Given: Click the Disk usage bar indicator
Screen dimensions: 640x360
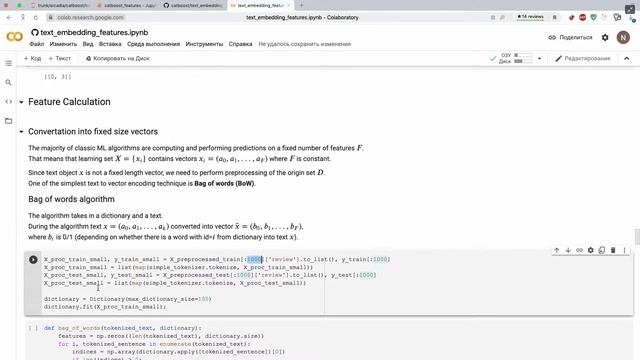Looking at the screenshot, I should pyautogui.click(x=523, y=61).
